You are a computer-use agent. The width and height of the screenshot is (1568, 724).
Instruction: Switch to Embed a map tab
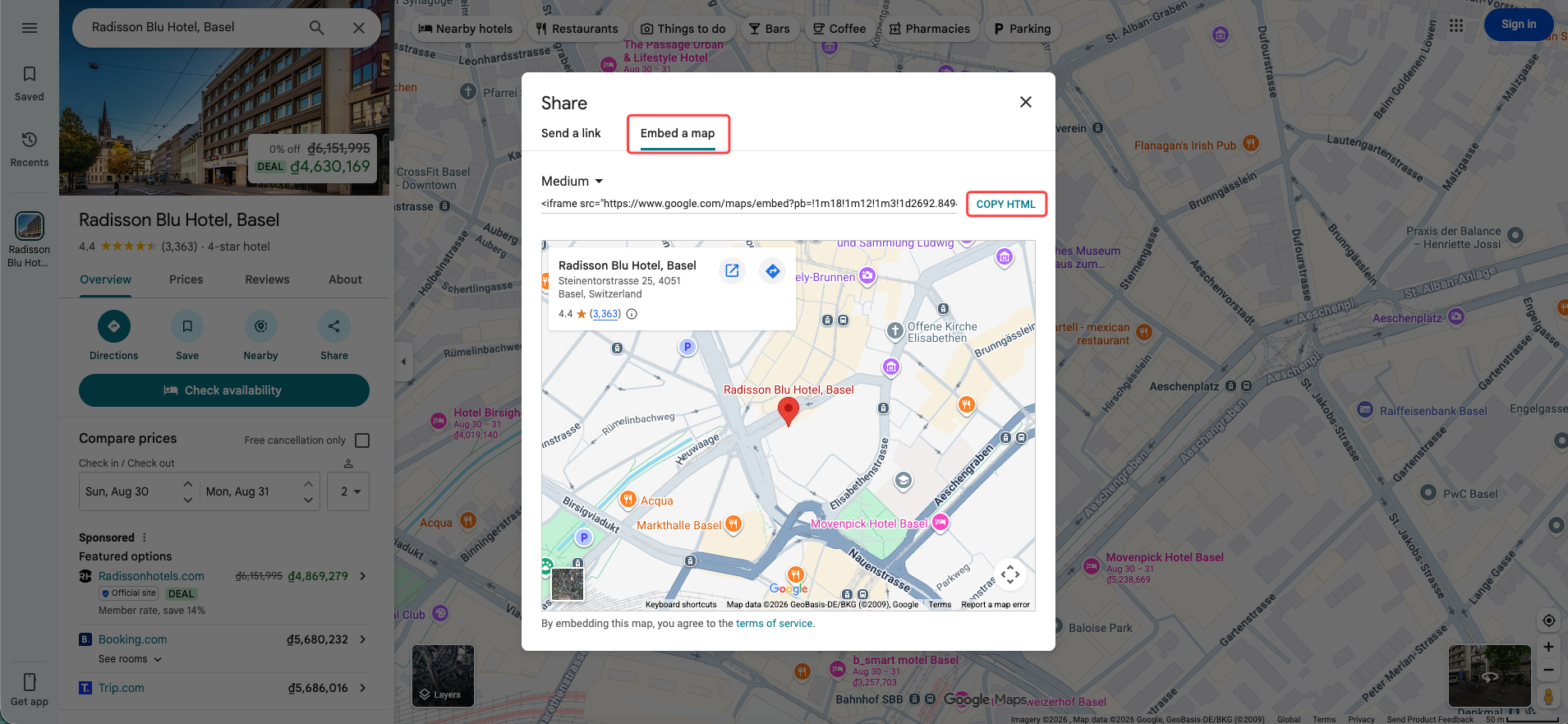678,133
